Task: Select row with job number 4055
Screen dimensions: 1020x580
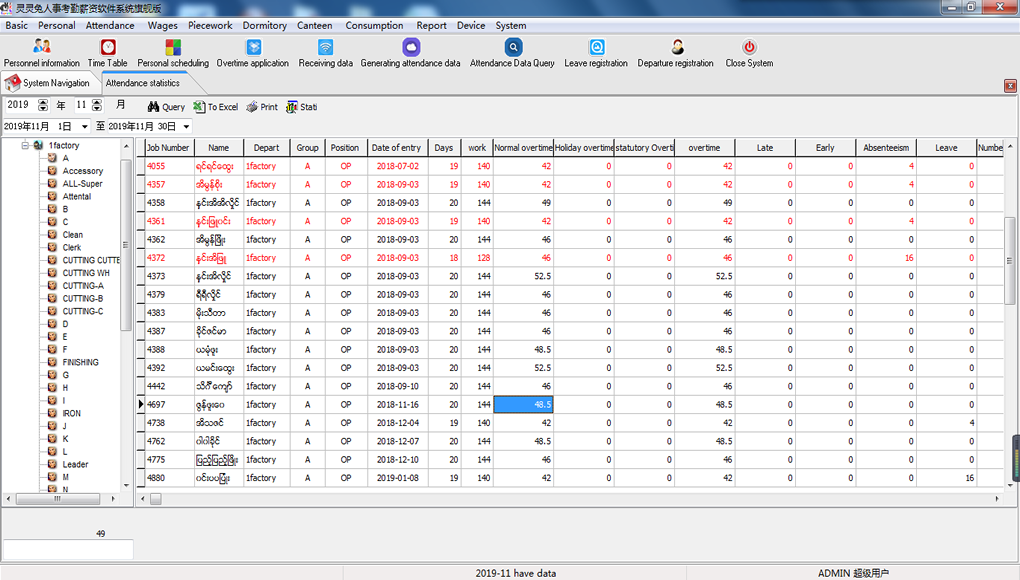Action: (569, 166)
